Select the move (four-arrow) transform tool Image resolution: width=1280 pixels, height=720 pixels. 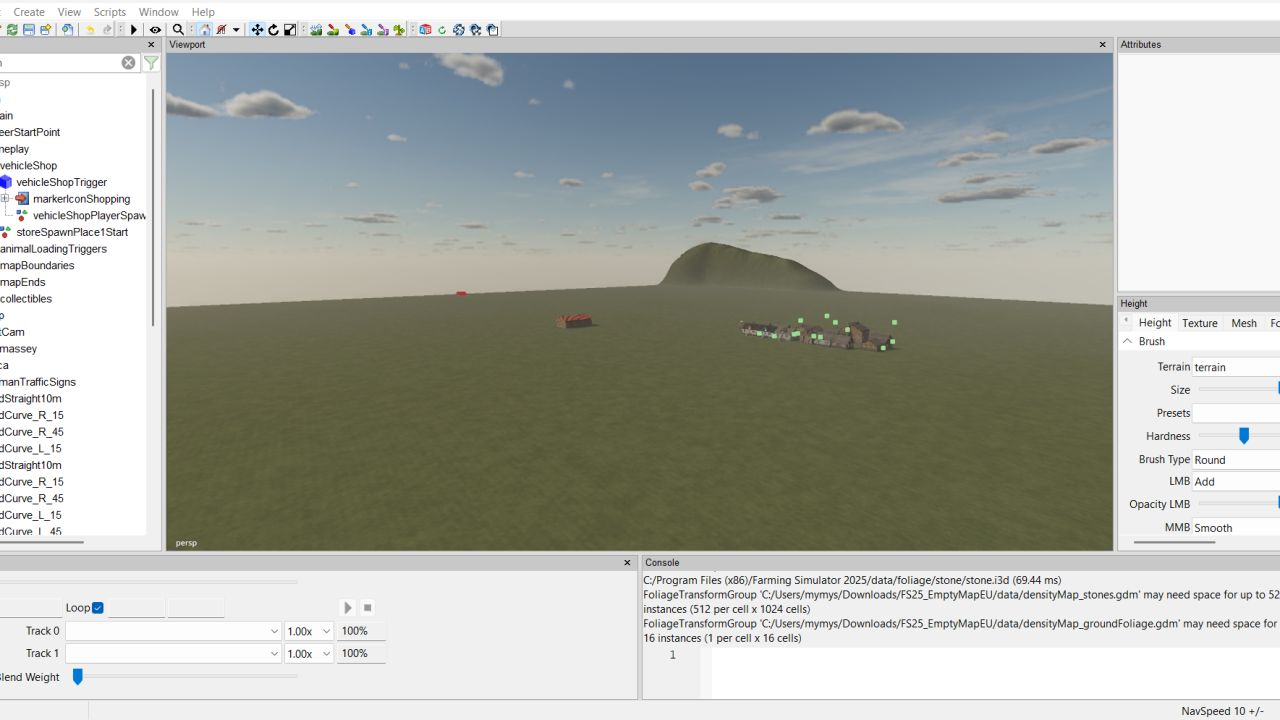click(257, 30)
